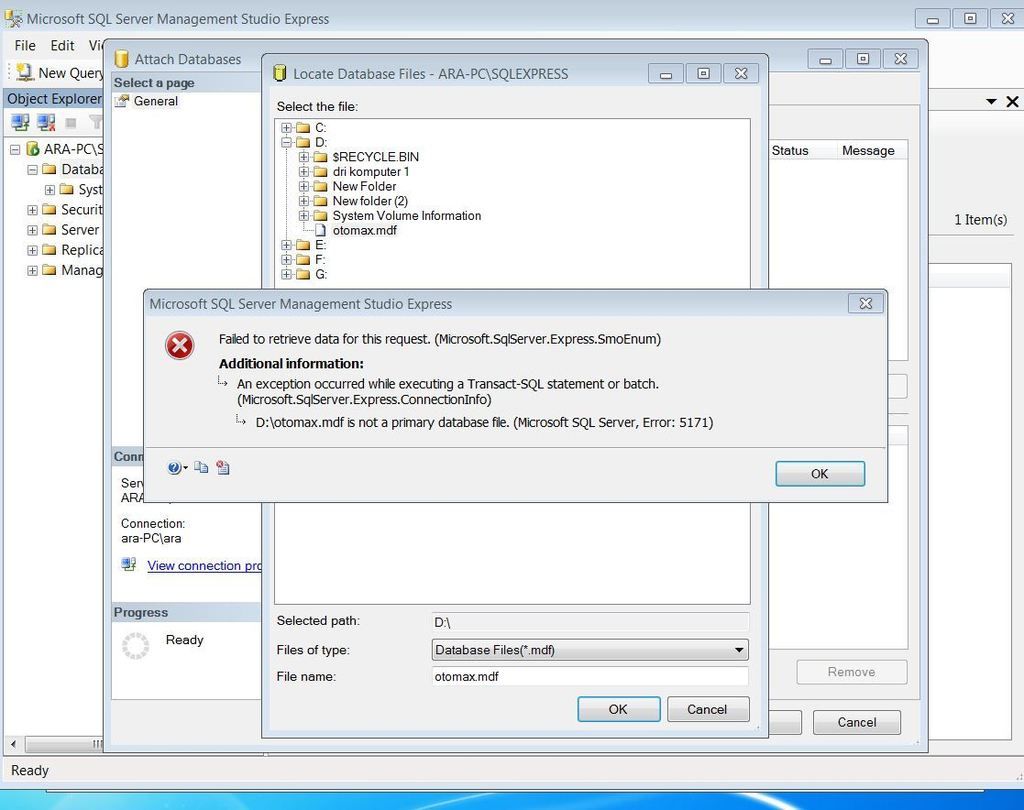Open the File menu
The image size is (1024, 810).
pyautogui.click(x=25, y=46)
